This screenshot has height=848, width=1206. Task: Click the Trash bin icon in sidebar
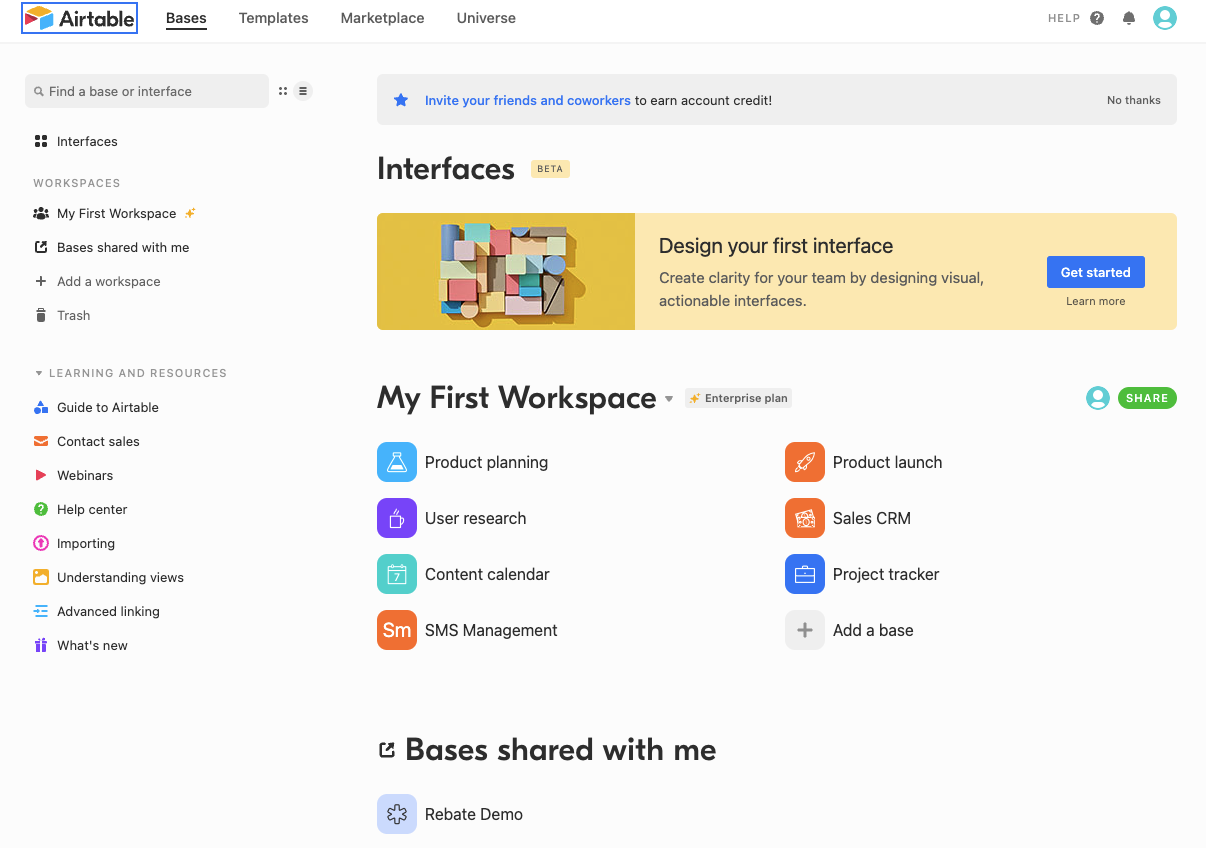point(41,315)
